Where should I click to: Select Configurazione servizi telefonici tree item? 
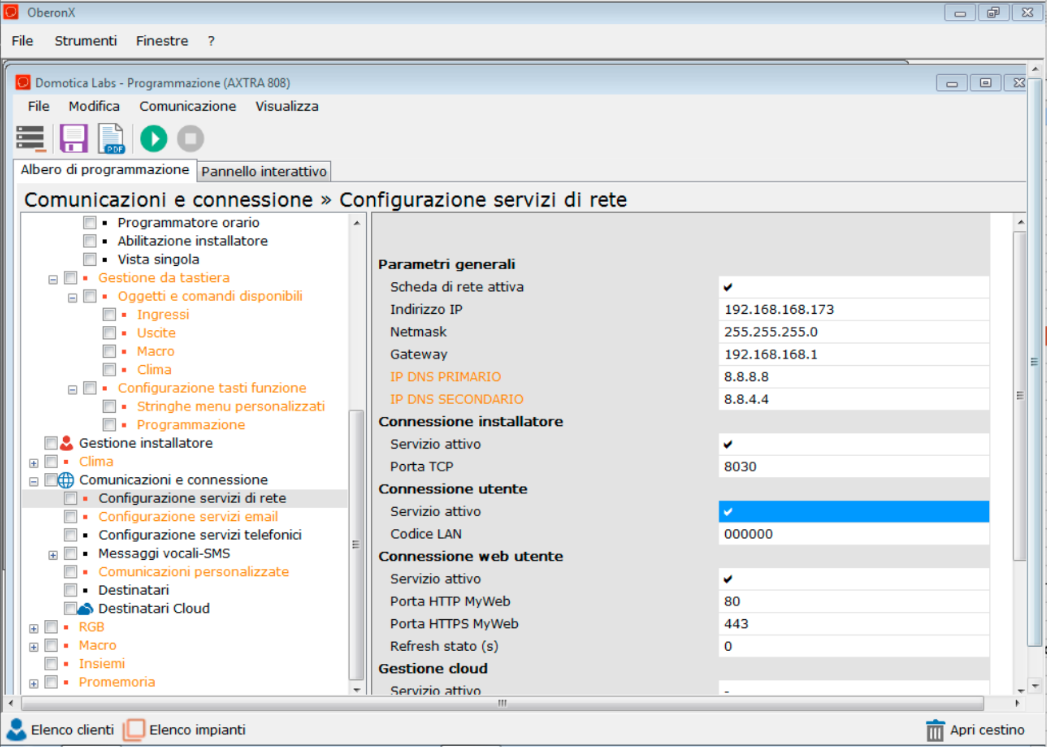(x=200, y=535)
